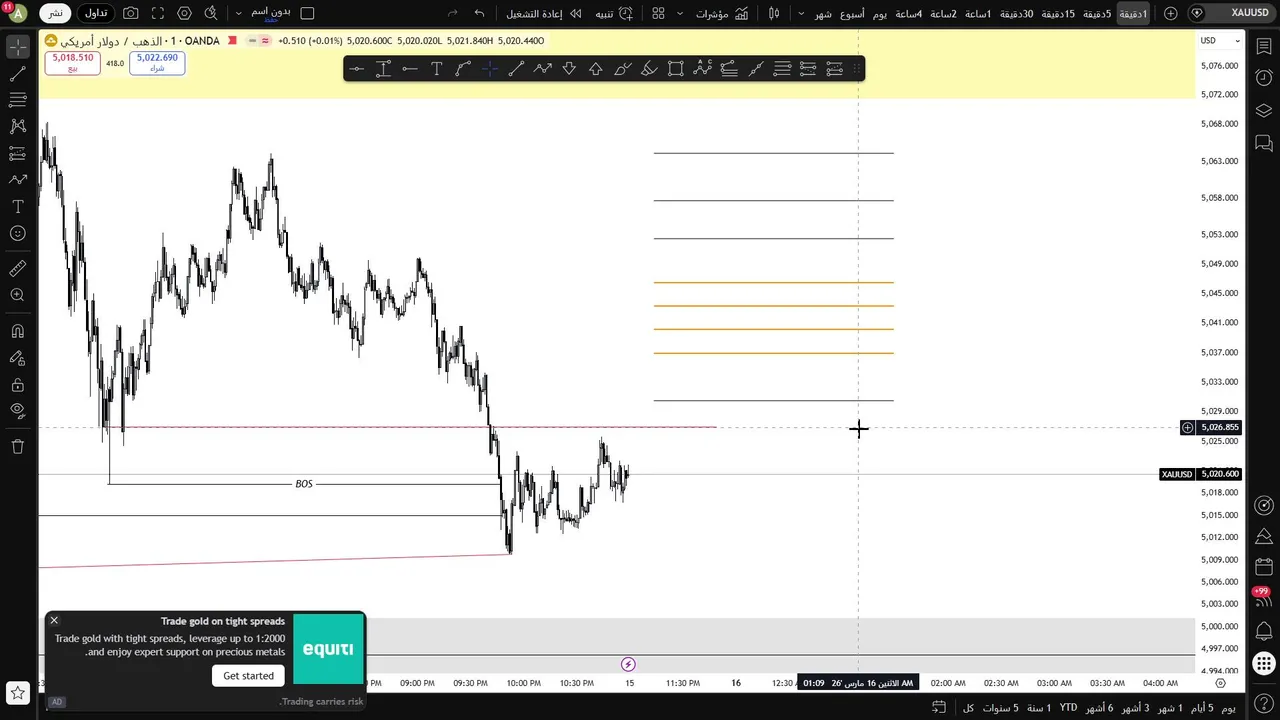Toggle magnet mode in left sidebar

pos(17,332)
